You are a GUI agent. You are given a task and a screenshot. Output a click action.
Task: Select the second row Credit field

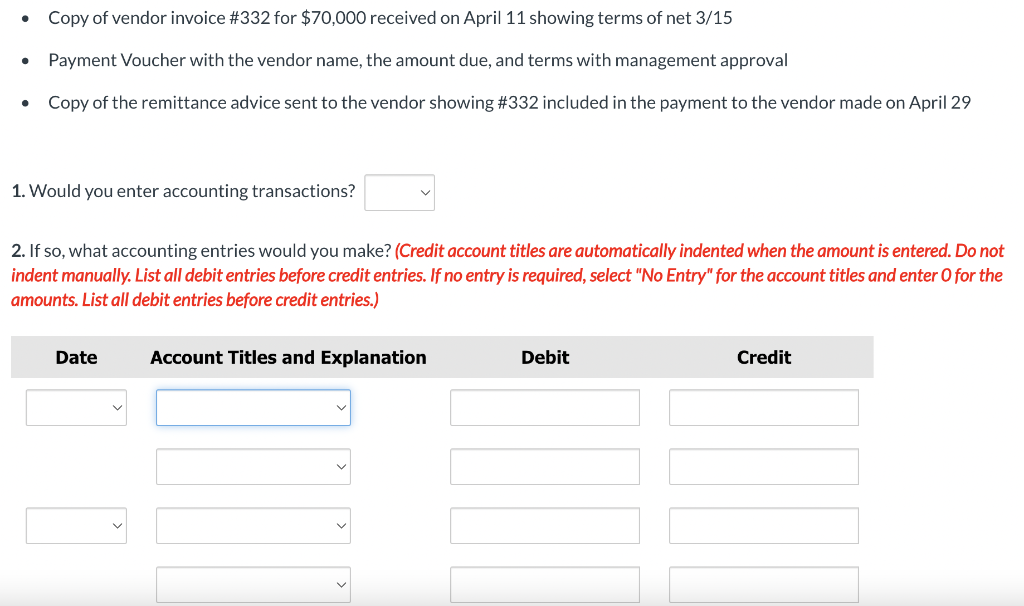coord(763,466)
